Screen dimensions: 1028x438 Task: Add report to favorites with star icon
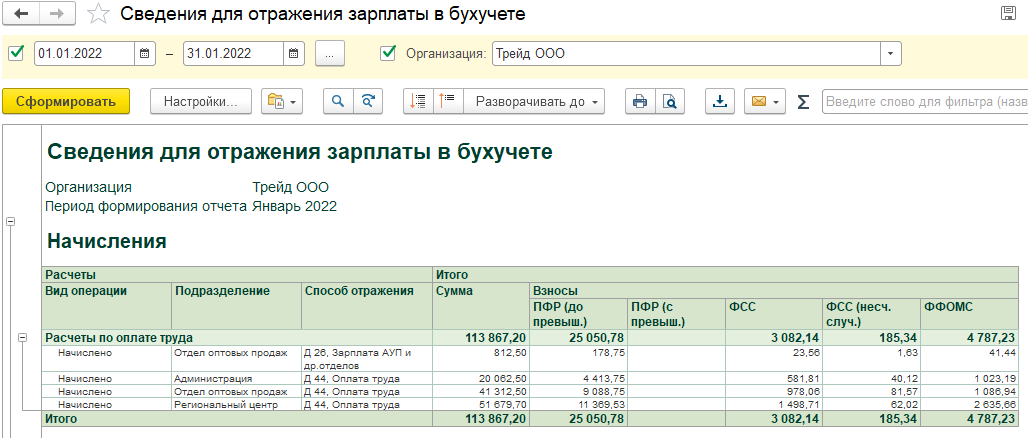pyautogui.click(x=98, y=14)
